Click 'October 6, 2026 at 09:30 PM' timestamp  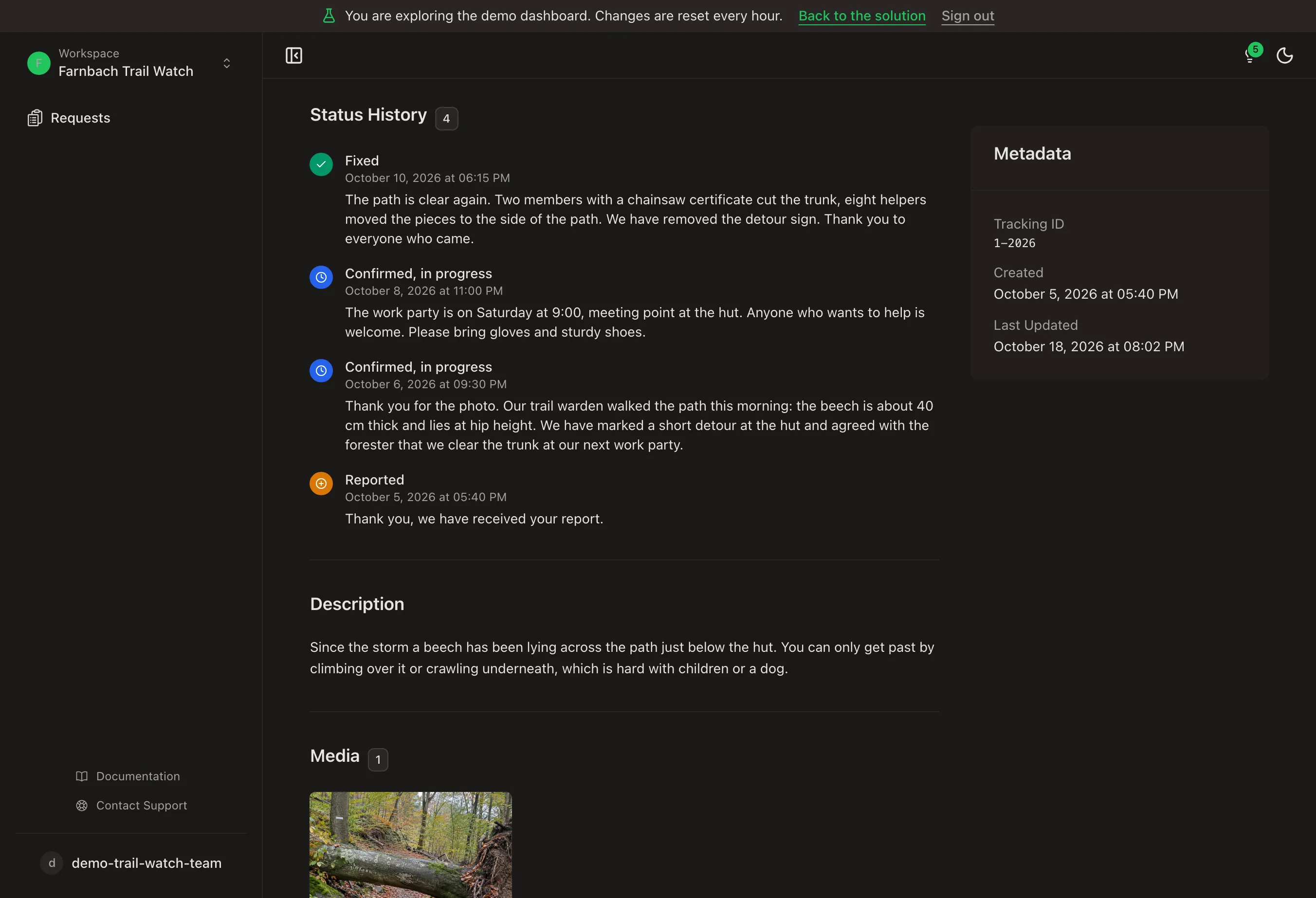pyautogui.click(x=425, y=384)
